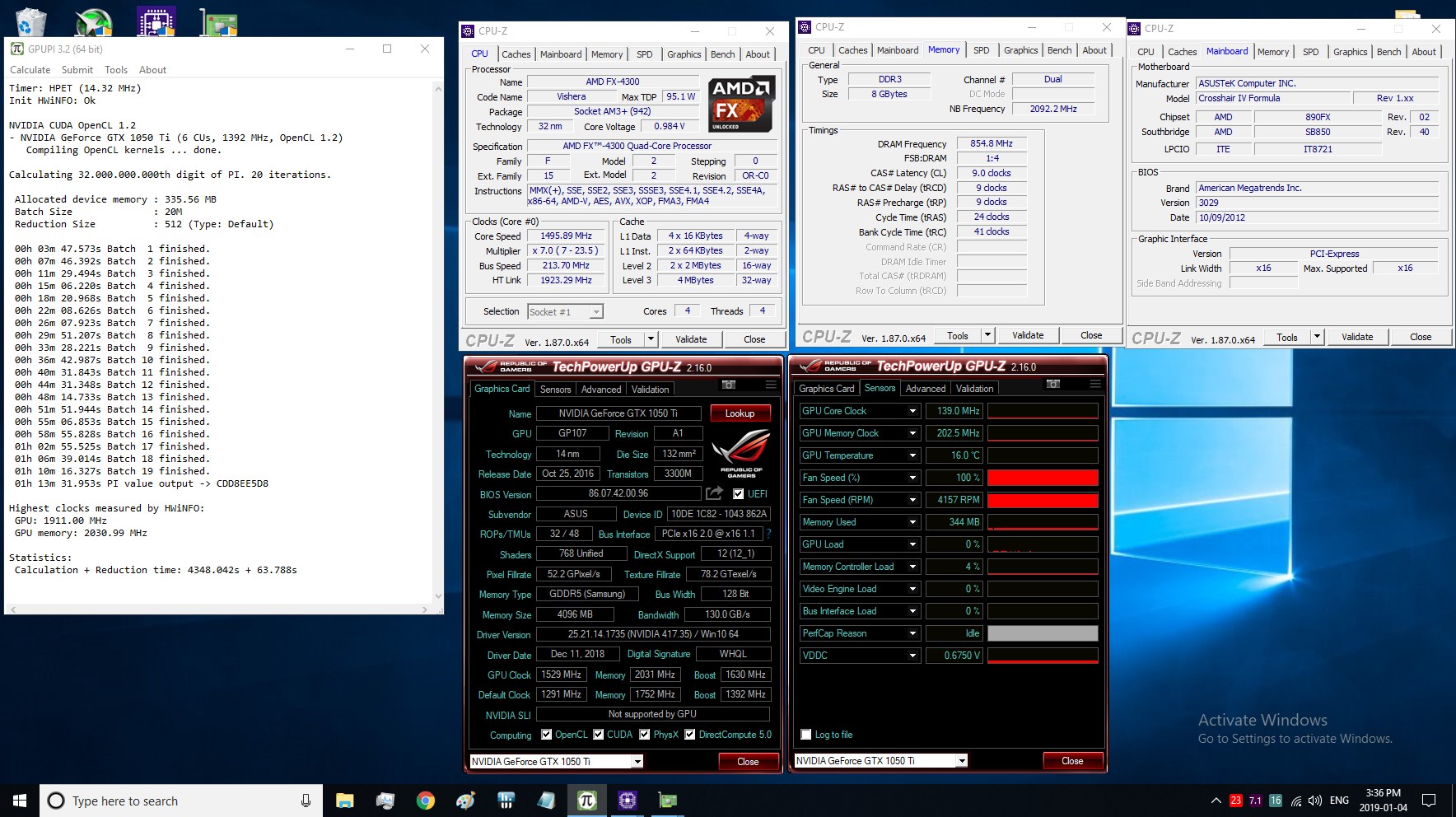Open File Explorer from the taskbar
This screenshot has height=817, width=1456.
344,801
